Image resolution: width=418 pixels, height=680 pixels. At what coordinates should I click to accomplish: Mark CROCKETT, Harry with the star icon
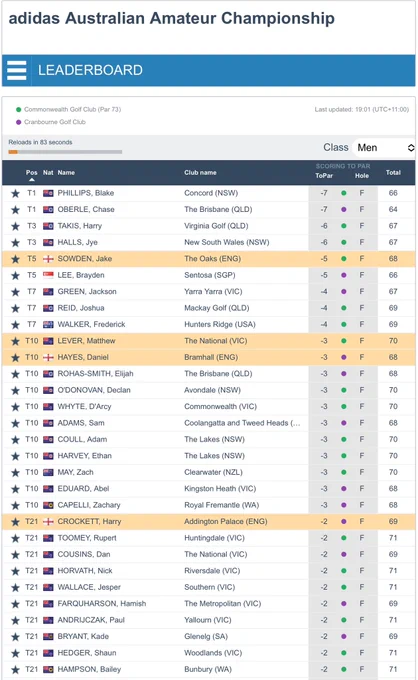[15, 522]
